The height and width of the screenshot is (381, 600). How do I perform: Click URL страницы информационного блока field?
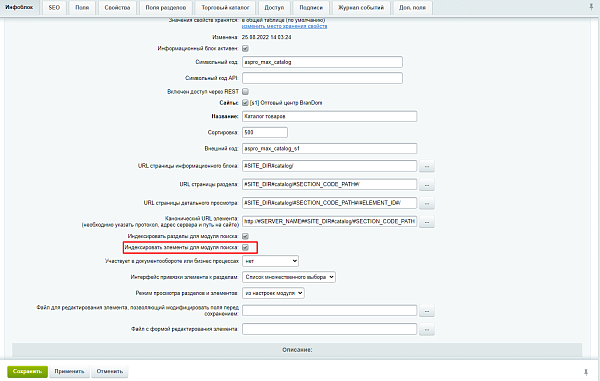329,166
